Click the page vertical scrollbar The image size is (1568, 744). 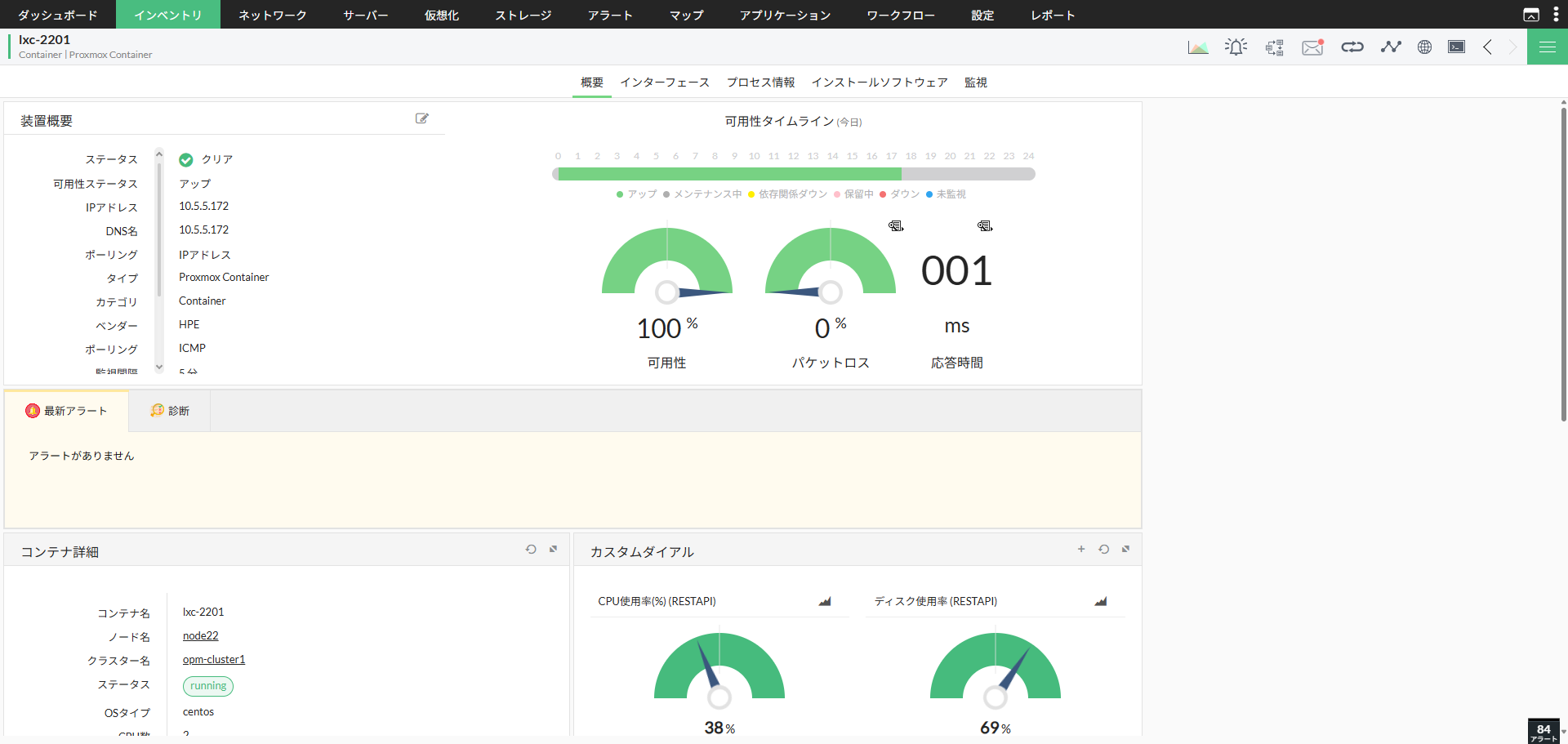coord(1564,265)
